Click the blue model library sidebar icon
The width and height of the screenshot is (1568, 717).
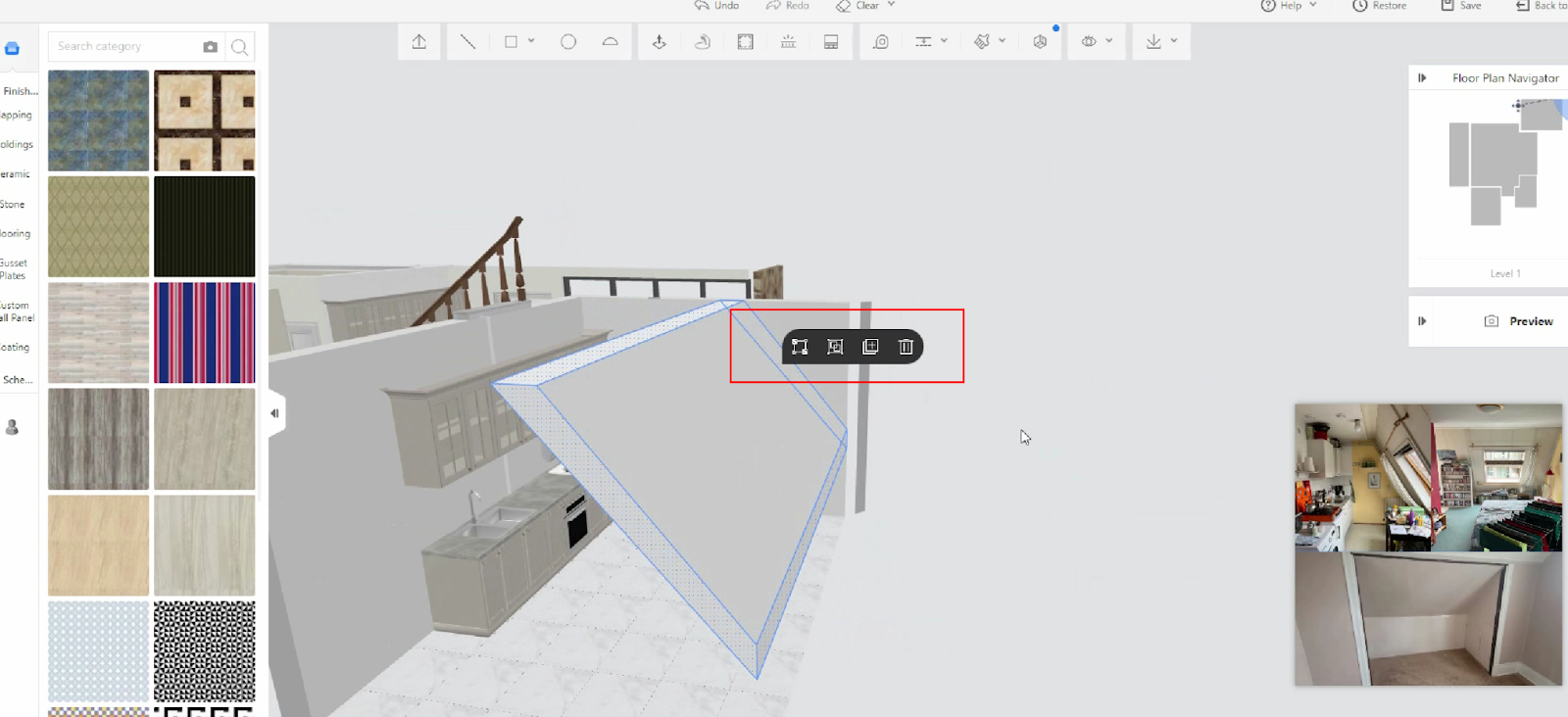coord(12,48)
